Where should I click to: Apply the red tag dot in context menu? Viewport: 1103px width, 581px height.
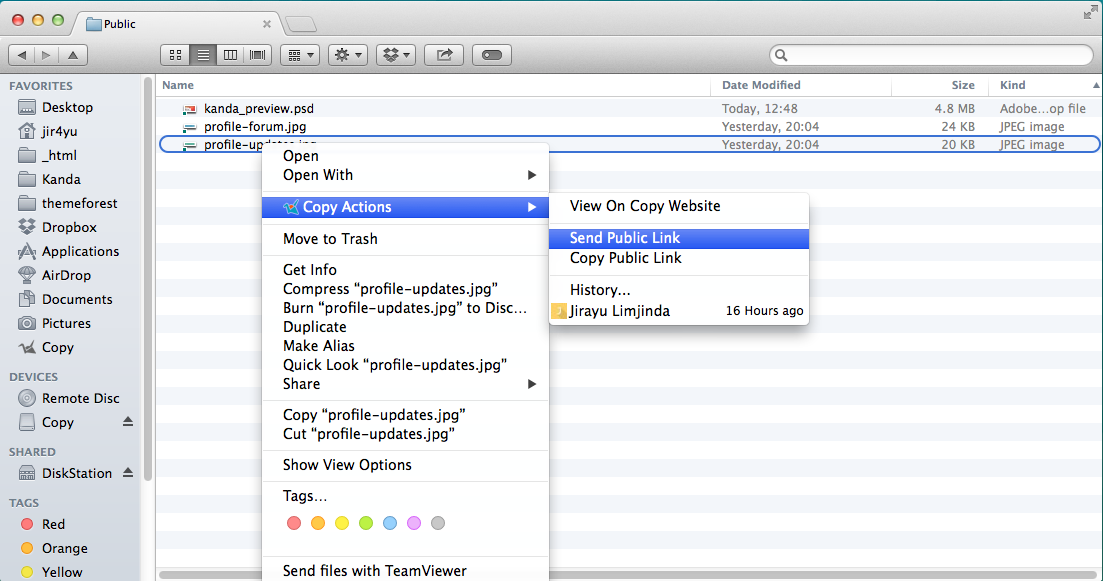point(294,523)
